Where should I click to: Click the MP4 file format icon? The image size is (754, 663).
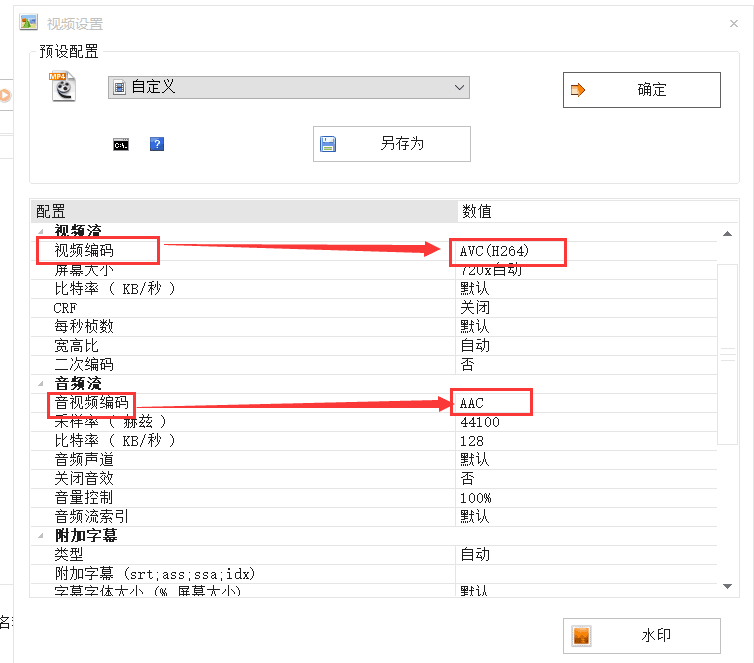[x=64, y=88]
